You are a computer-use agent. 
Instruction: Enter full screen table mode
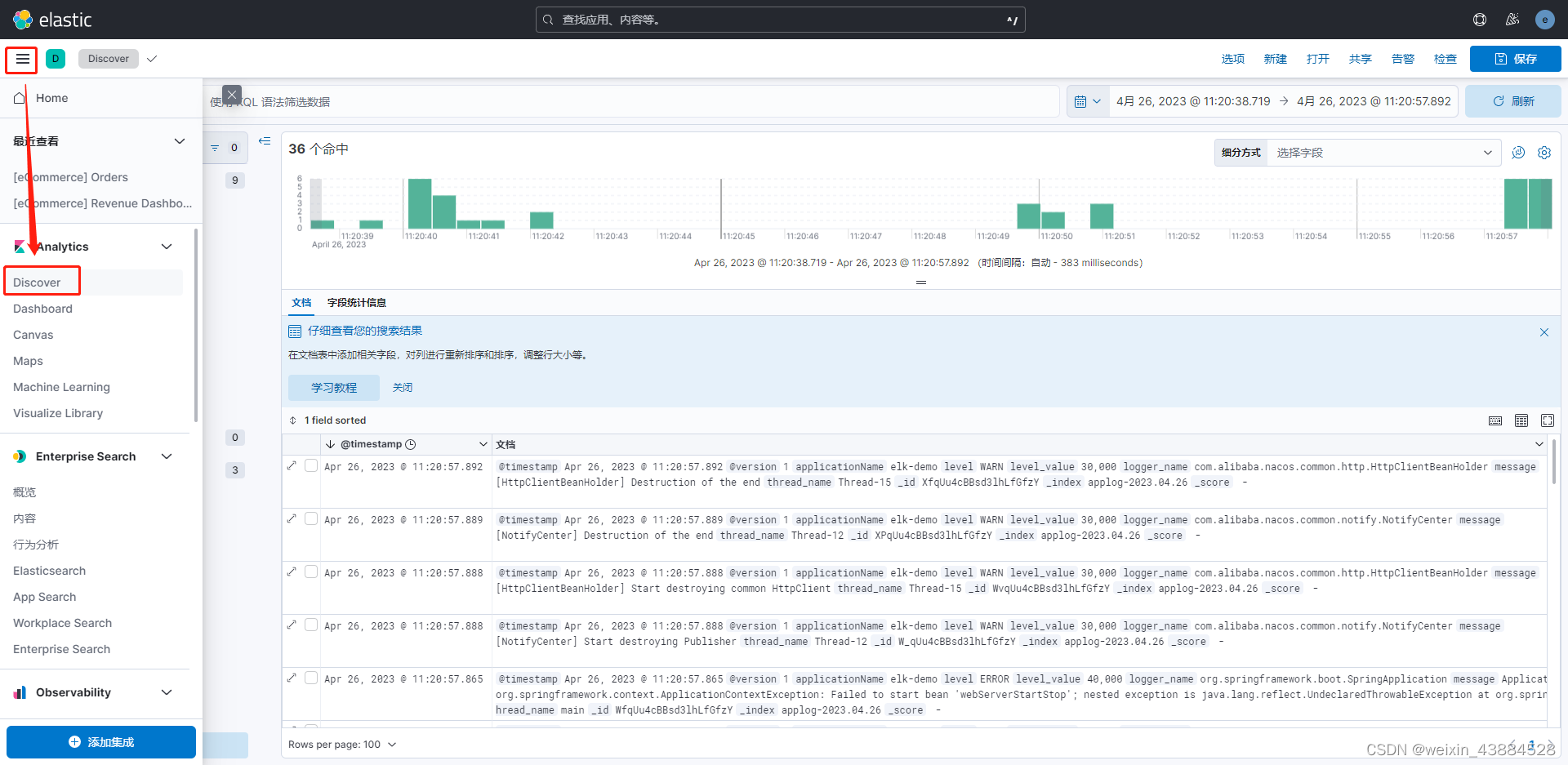[1548, 420]
